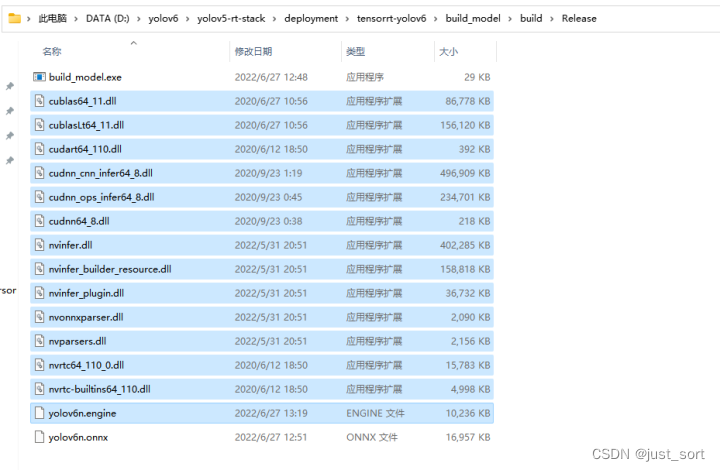Select the yolov6n.engine file name
This screenshot has height=471, width=720.
click(83, 413)
